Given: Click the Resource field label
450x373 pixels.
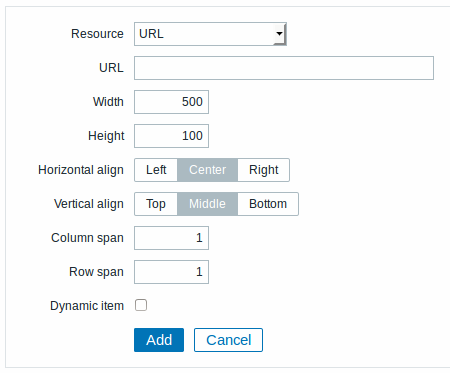Looking at the screenshot, I should click(x=97, y=34).
